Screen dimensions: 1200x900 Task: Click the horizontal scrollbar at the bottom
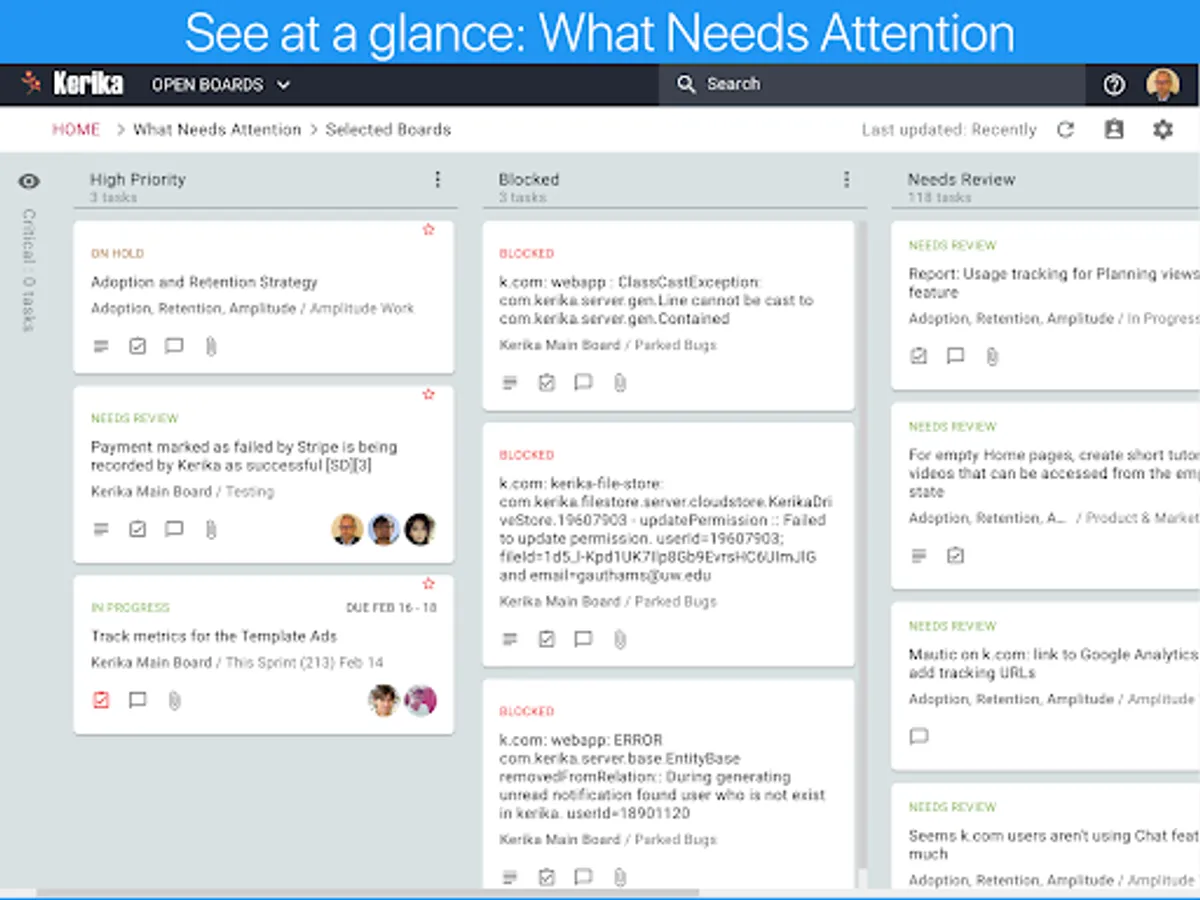click(369, 893)
